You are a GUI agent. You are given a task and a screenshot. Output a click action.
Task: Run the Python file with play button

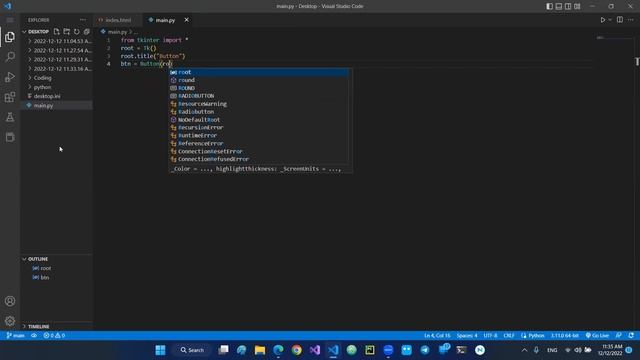click(602, 20)
